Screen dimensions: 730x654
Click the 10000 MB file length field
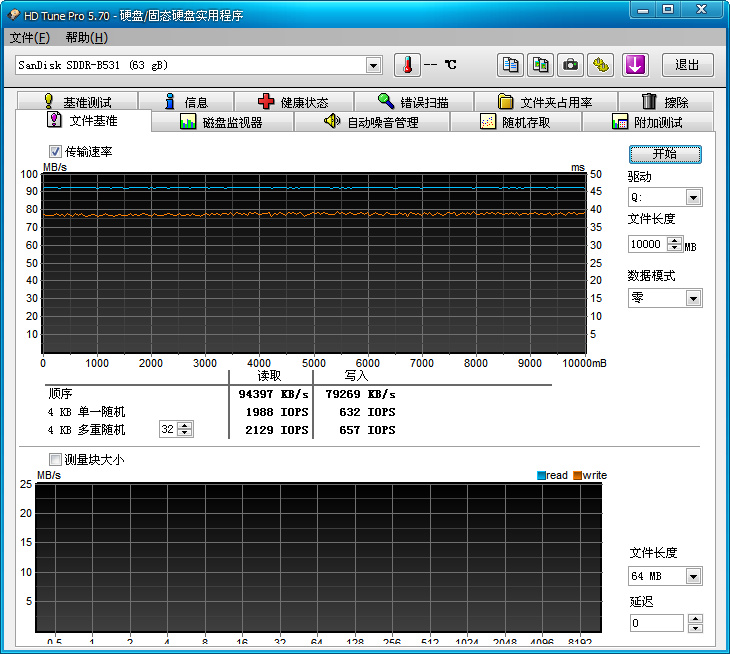[648, 244]
